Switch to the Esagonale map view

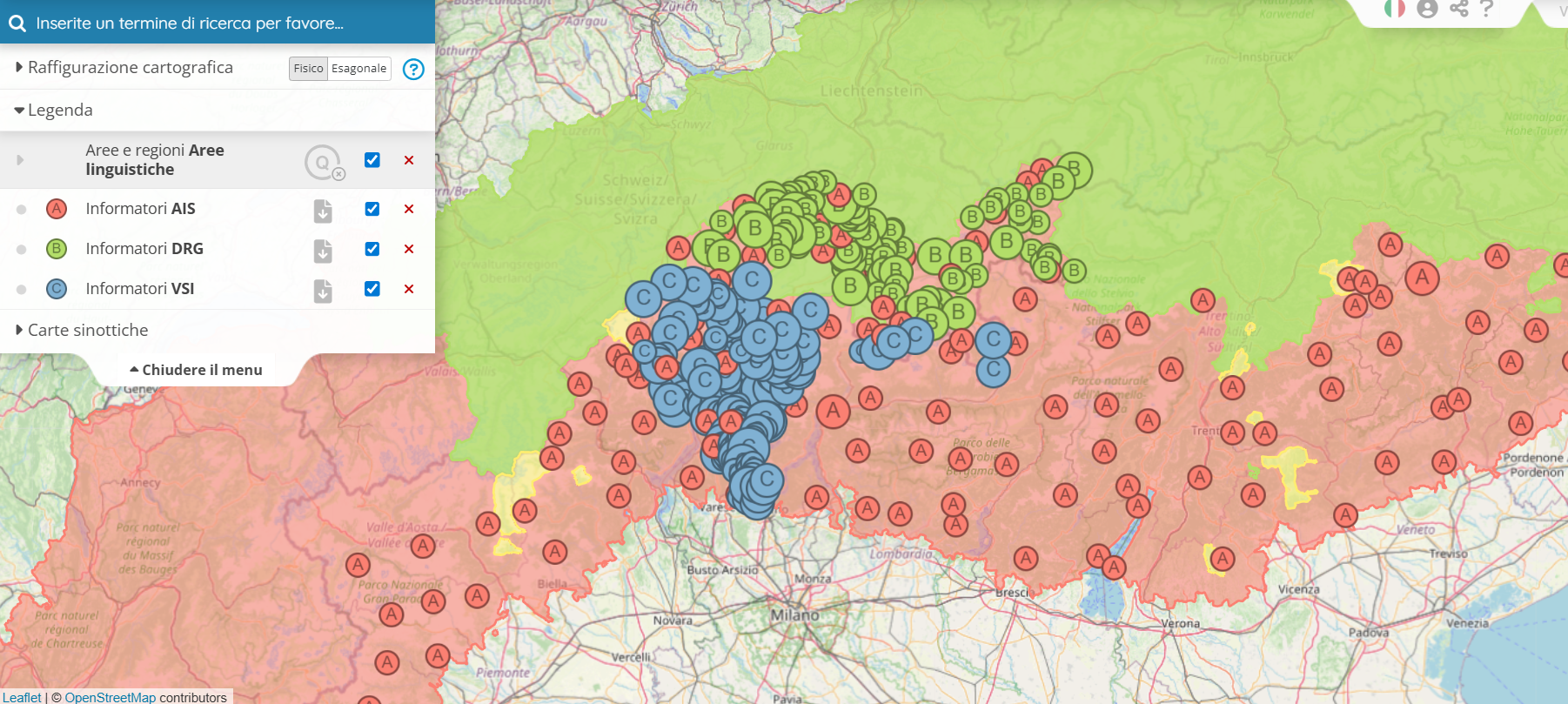coord(358,69)
